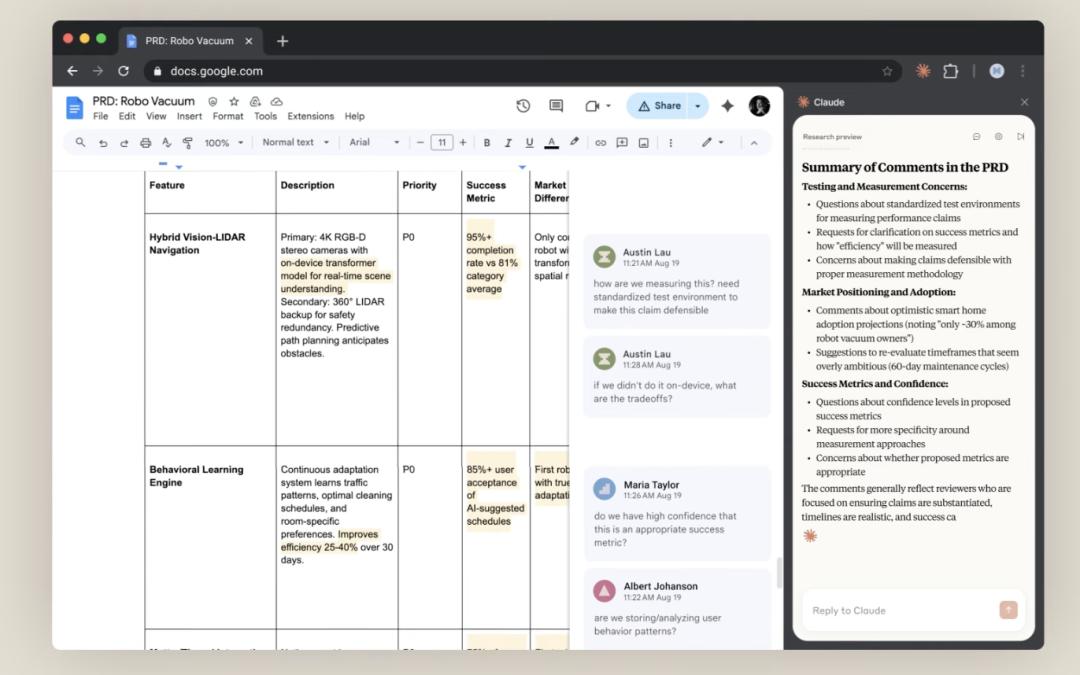The image size is (1080, 675).
Task: Open the zoom 100% dropdown
Action: click(223, 143)
